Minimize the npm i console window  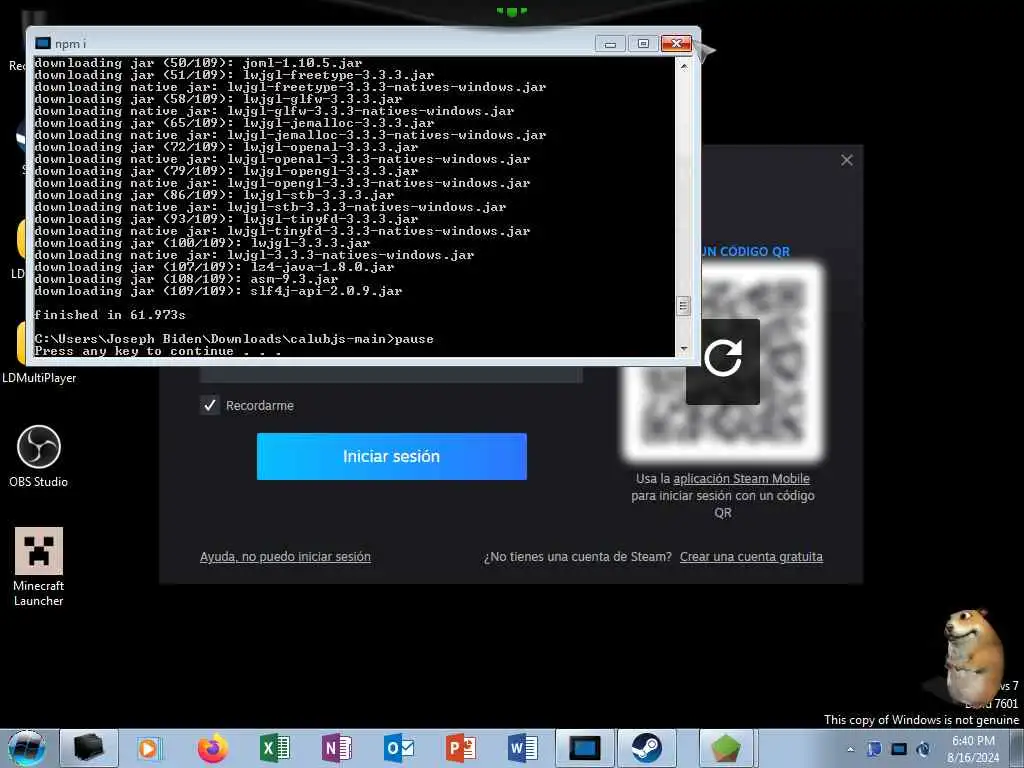pyautogui.click(x=610, y=43)
